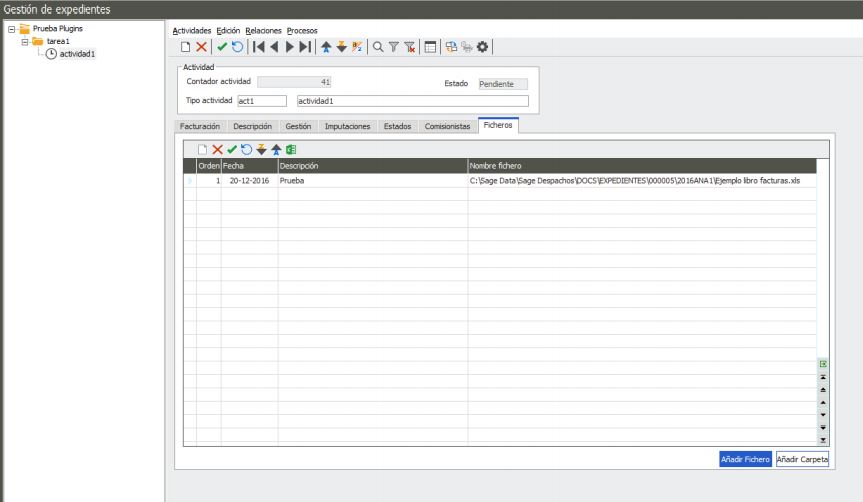
Task: Select the tarea1 folder in the tree
Action: pyautogui.click(x=58, y=41)
